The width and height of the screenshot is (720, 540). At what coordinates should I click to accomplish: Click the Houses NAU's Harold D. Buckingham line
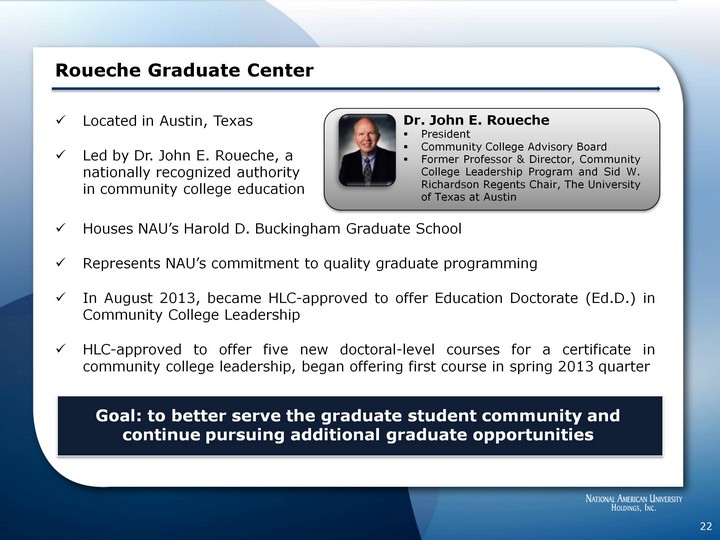[x=272, y=229]
